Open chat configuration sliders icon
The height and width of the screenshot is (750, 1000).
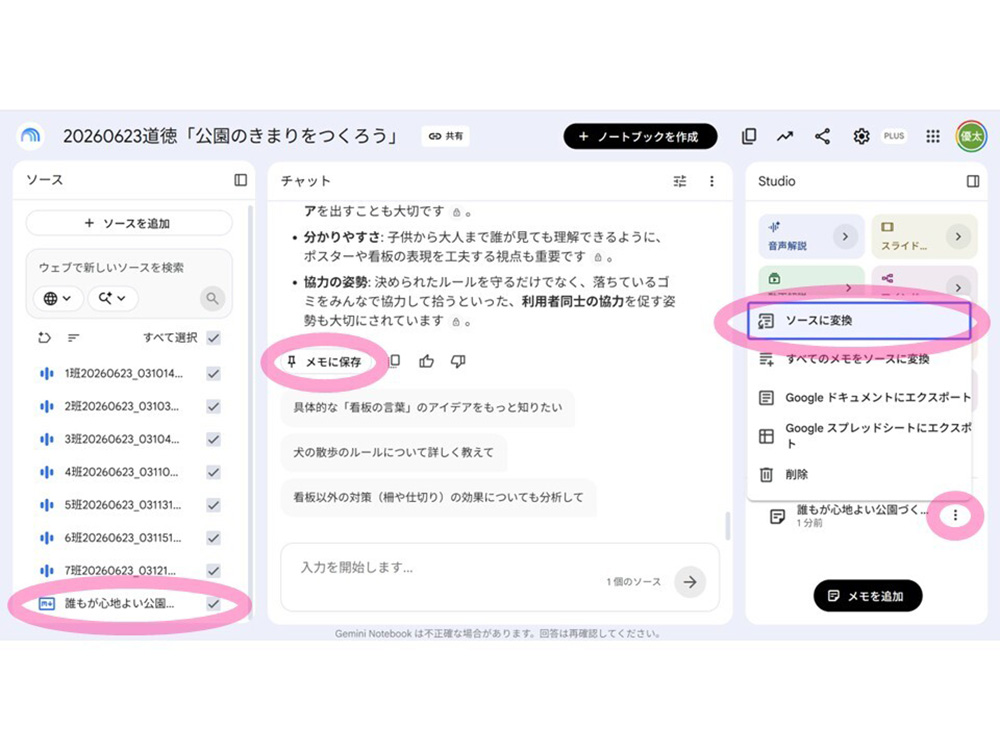pyautogui.click(x=680, y=181)
